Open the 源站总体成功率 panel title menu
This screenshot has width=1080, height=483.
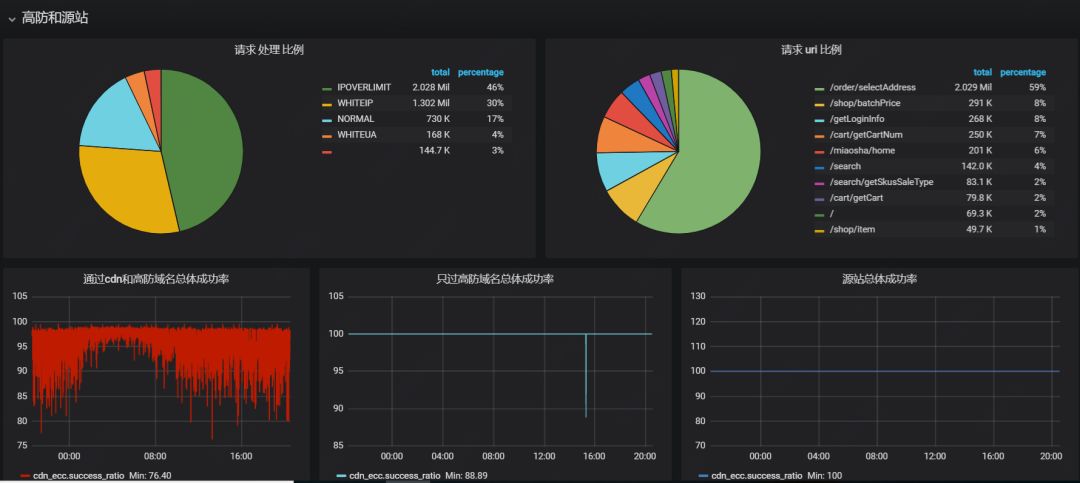[x=880, y=279]
